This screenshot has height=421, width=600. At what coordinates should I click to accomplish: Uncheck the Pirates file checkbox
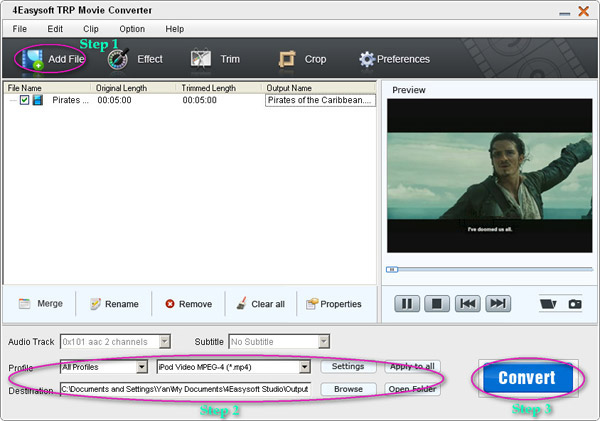coord(24,100)
